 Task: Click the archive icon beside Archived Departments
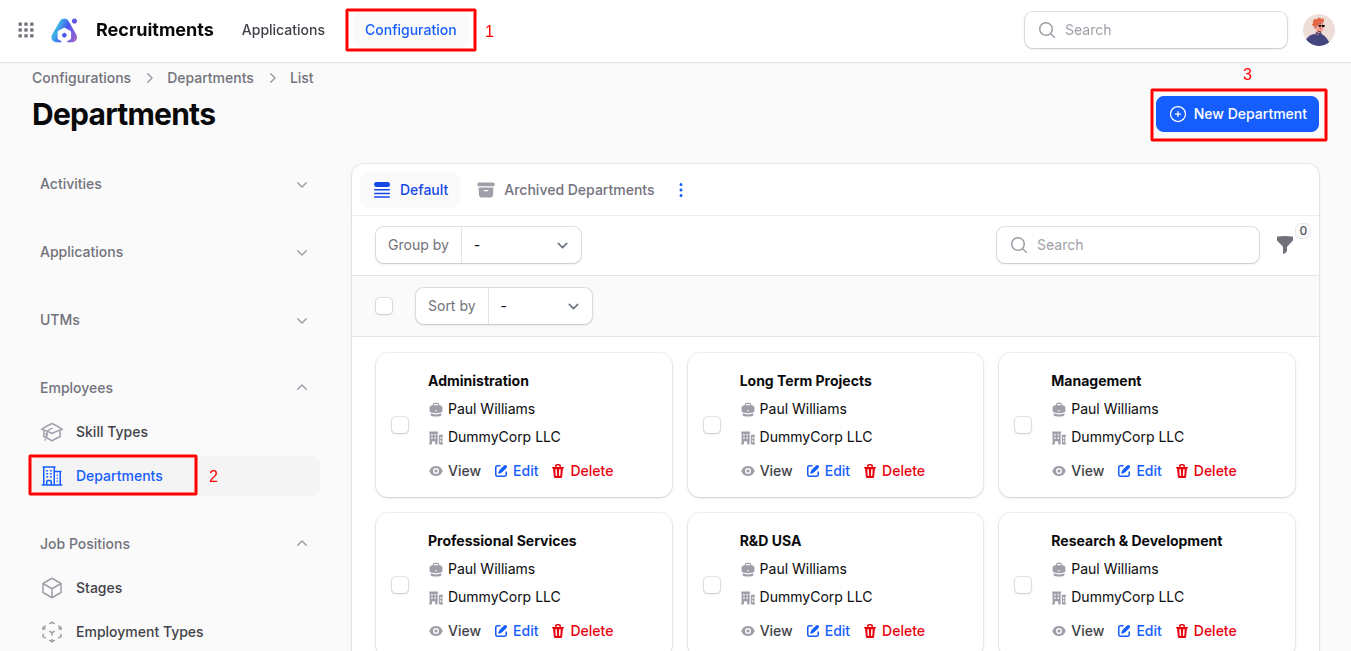tap(486, 189)
